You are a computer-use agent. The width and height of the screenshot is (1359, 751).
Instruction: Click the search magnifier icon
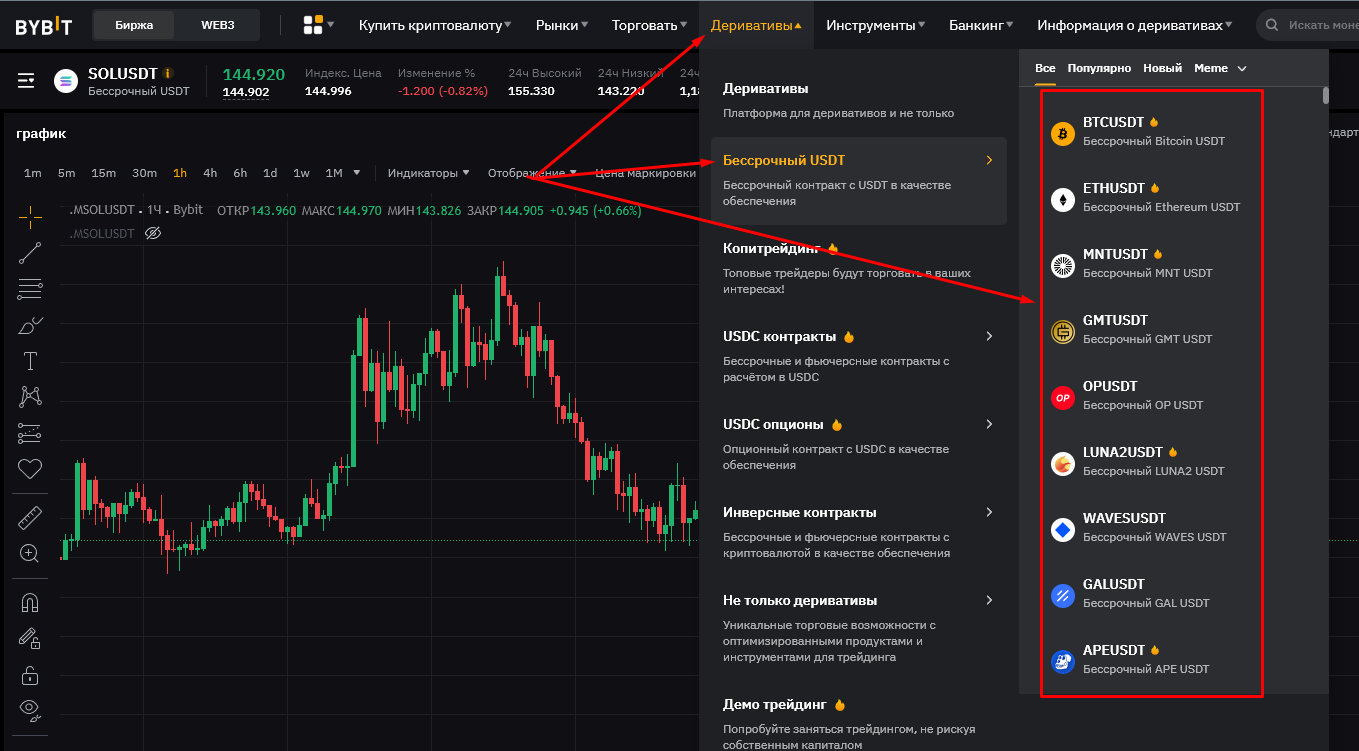click(1274, 24)
